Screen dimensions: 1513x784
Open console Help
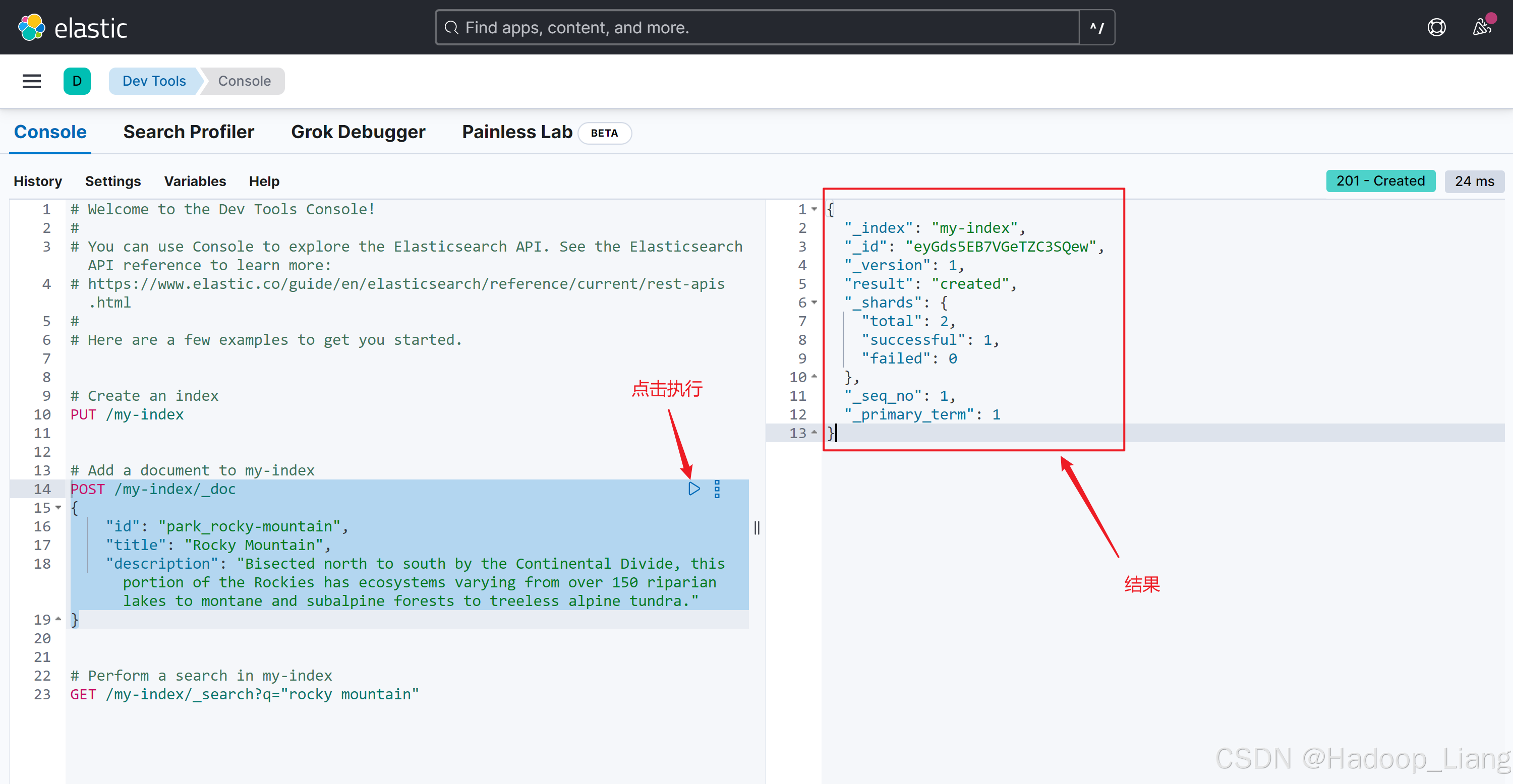click(264, 182)
